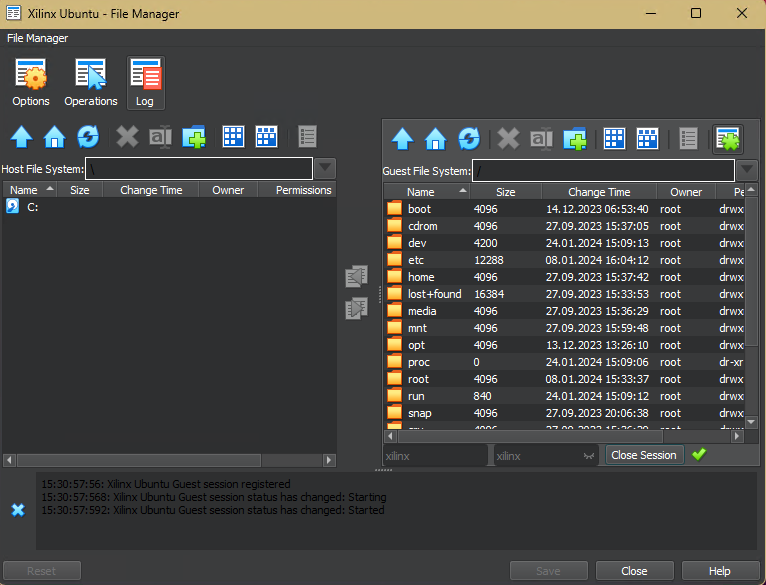Select all items in host pane
The height and width of the screenshot is (585, 766).
pyautogui.click(x=233, y=137)
